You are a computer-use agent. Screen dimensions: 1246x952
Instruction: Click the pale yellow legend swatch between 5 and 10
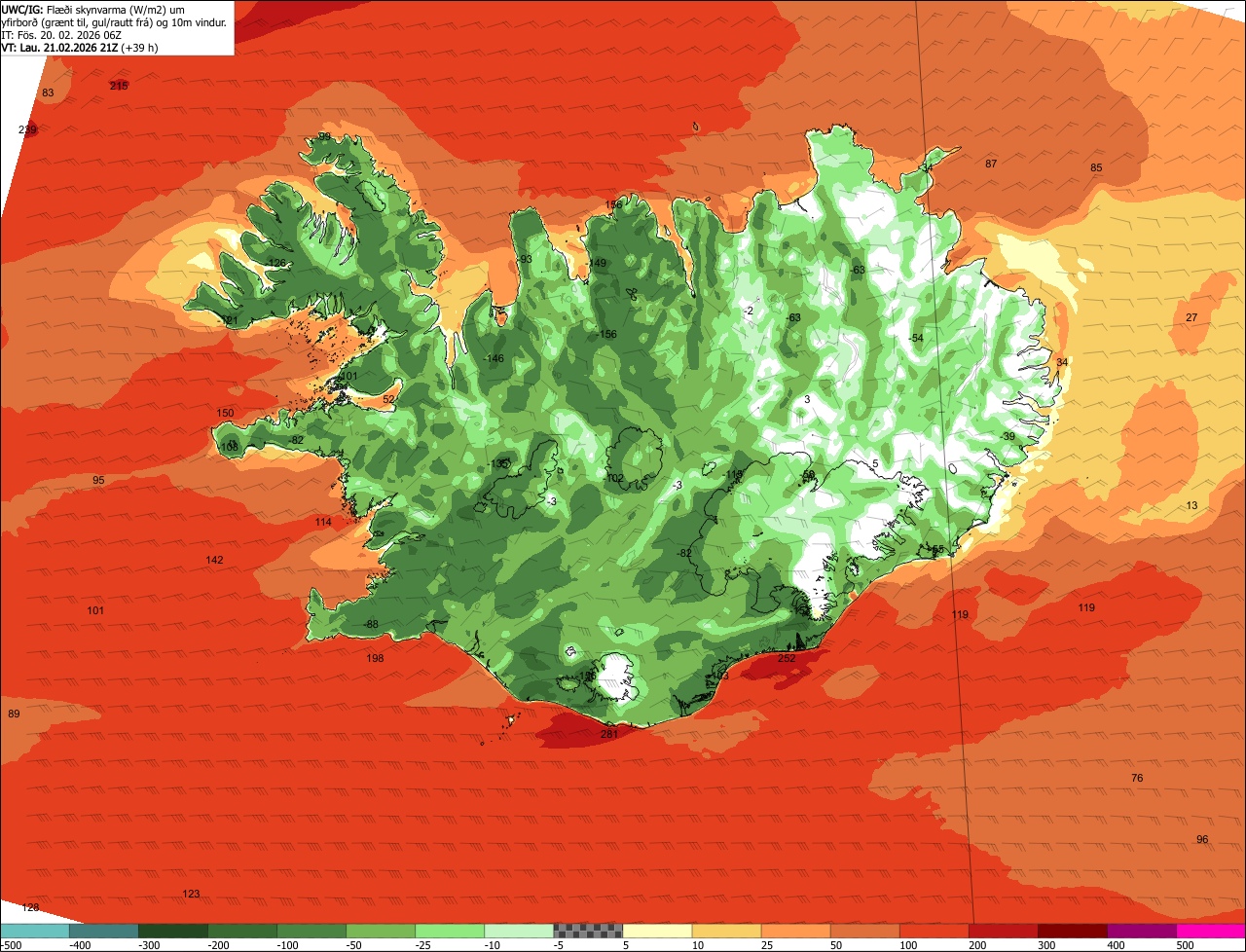(x=657, y=931)
